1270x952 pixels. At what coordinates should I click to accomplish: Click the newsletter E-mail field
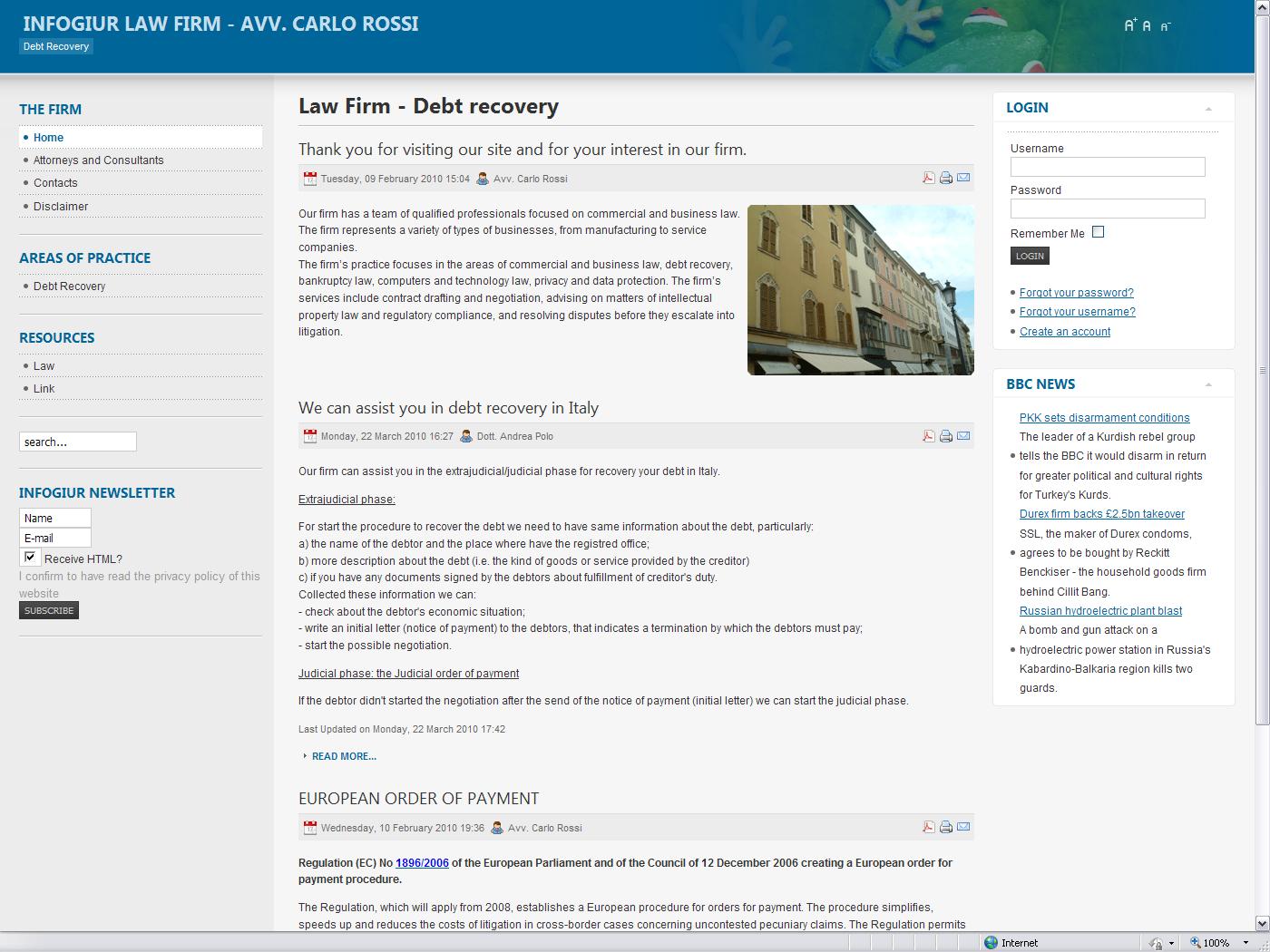coord(54,538)
